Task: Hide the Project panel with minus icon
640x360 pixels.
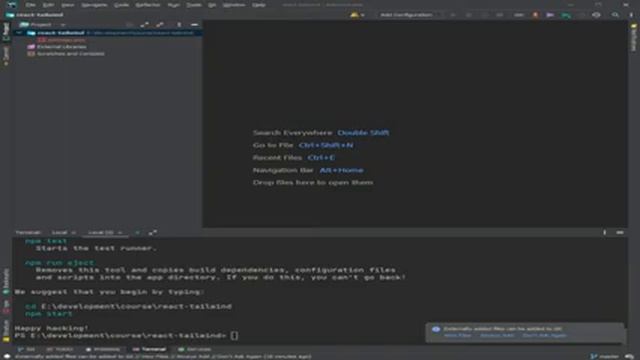Action: coord(195,25)
